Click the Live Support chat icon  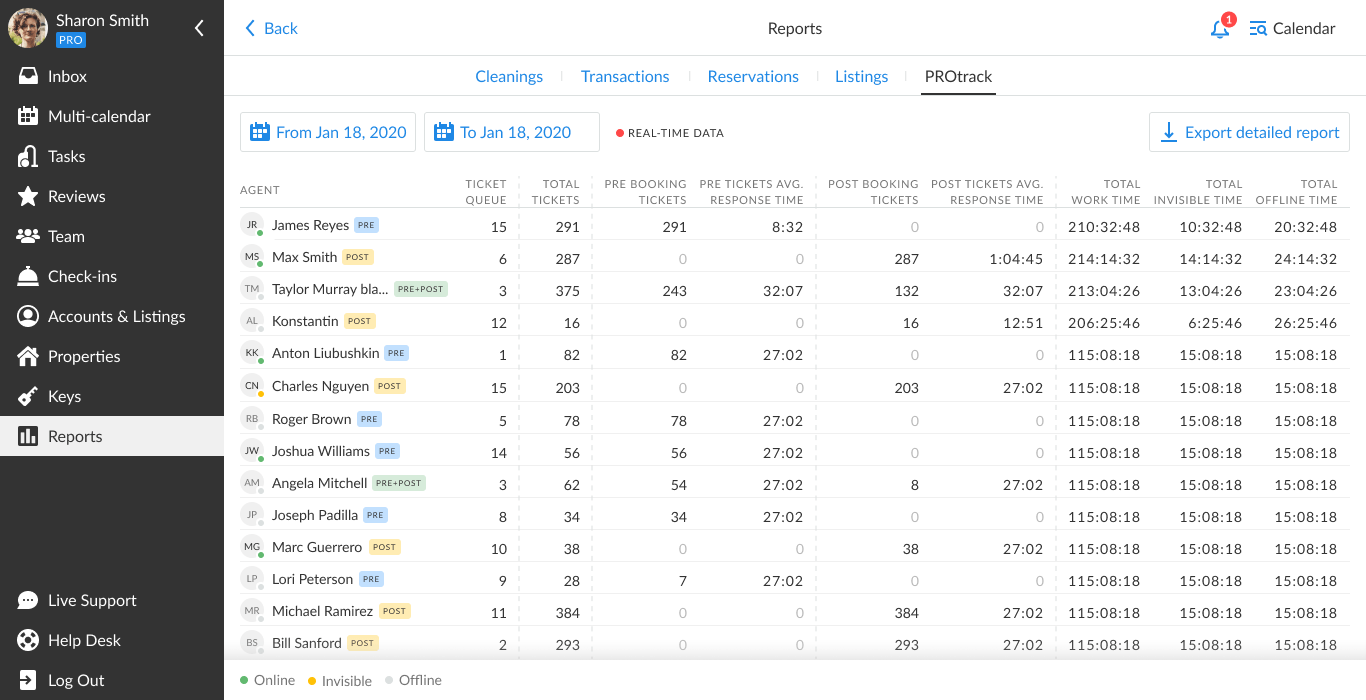point(28,600)
